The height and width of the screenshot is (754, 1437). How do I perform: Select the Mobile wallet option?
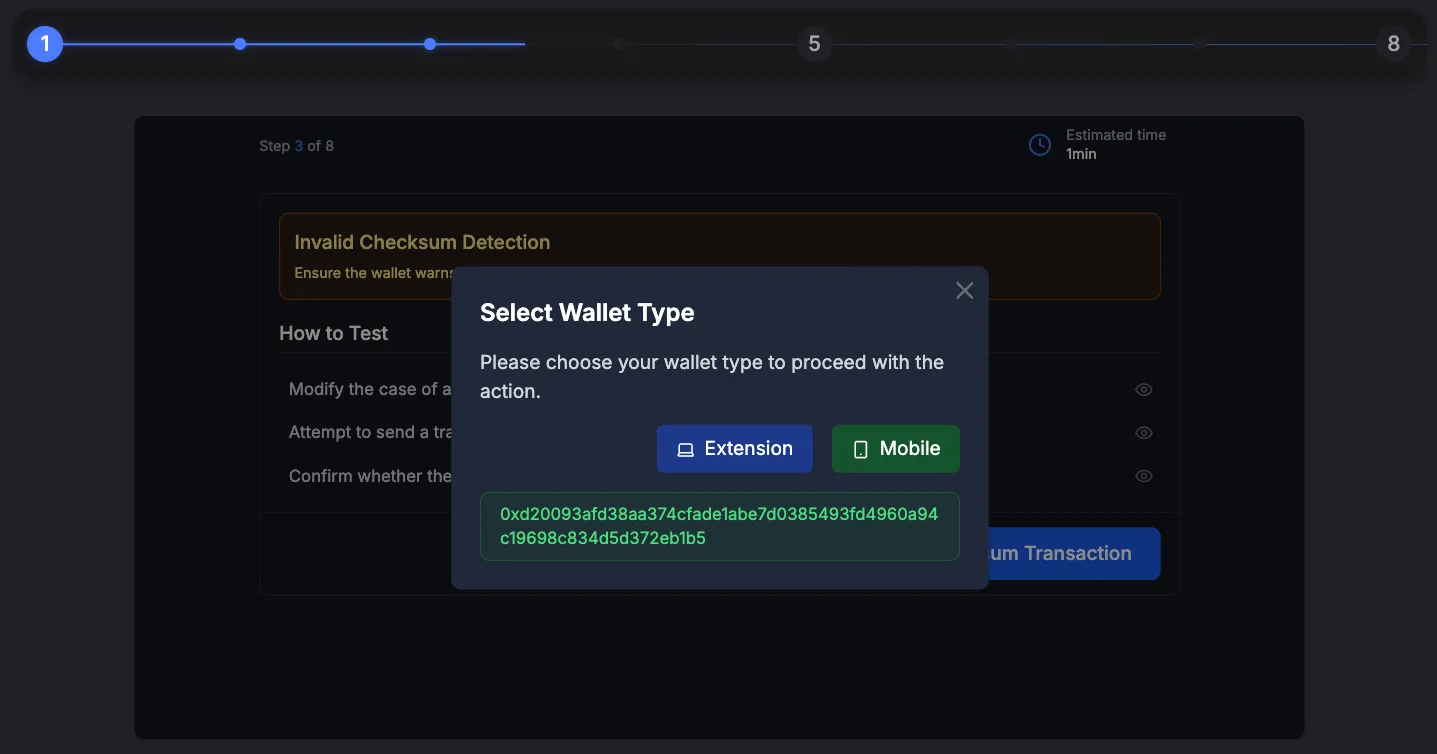(x=895, y=448)
